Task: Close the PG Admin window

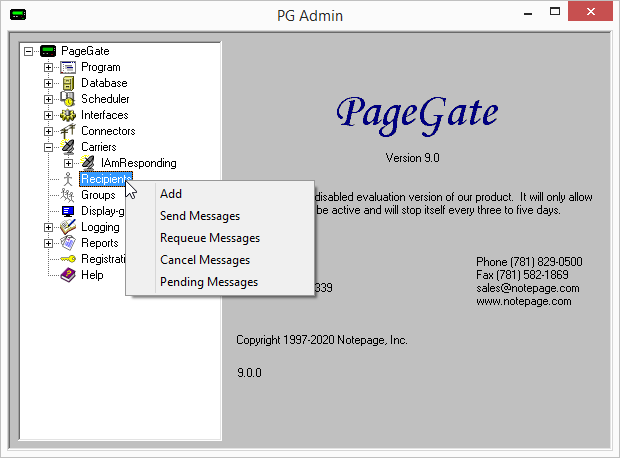Action: coord(591,11)
